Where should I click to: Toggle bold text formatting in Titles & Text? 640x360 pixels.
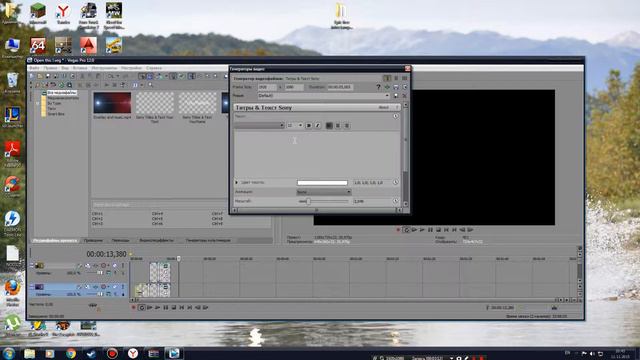coord(309,125)
